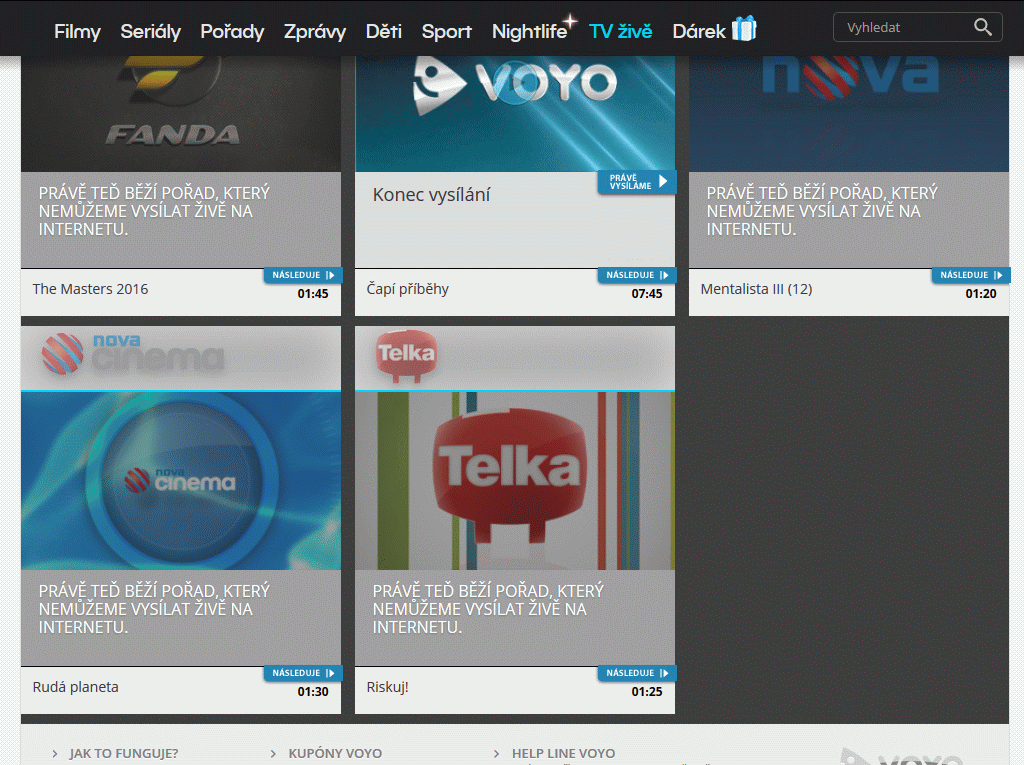
Task: Open Nova channel thumbnail
Action: point(849,114)
